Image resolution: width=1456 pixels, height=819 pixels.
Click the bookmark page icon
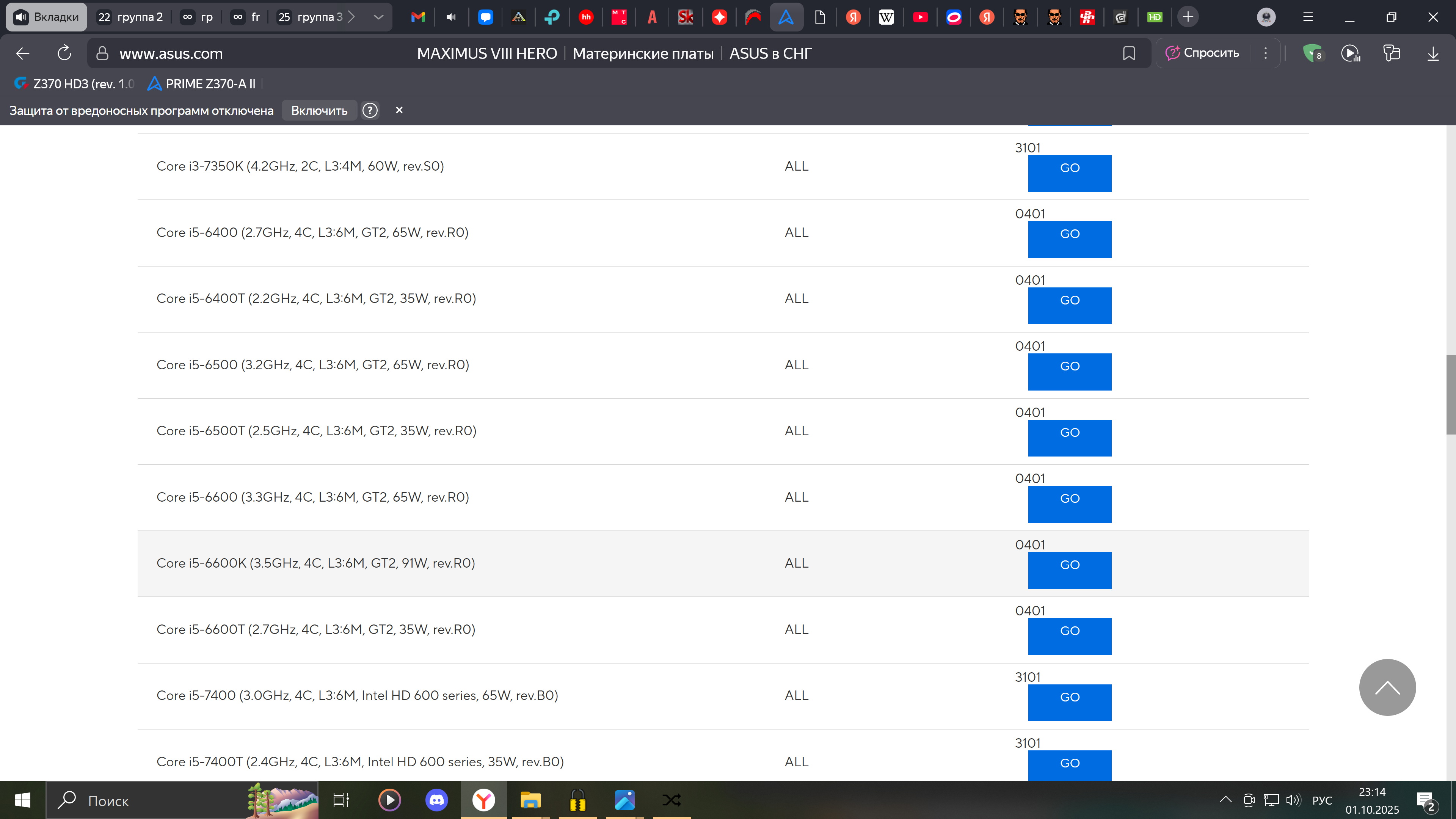tap(1129, 53)
